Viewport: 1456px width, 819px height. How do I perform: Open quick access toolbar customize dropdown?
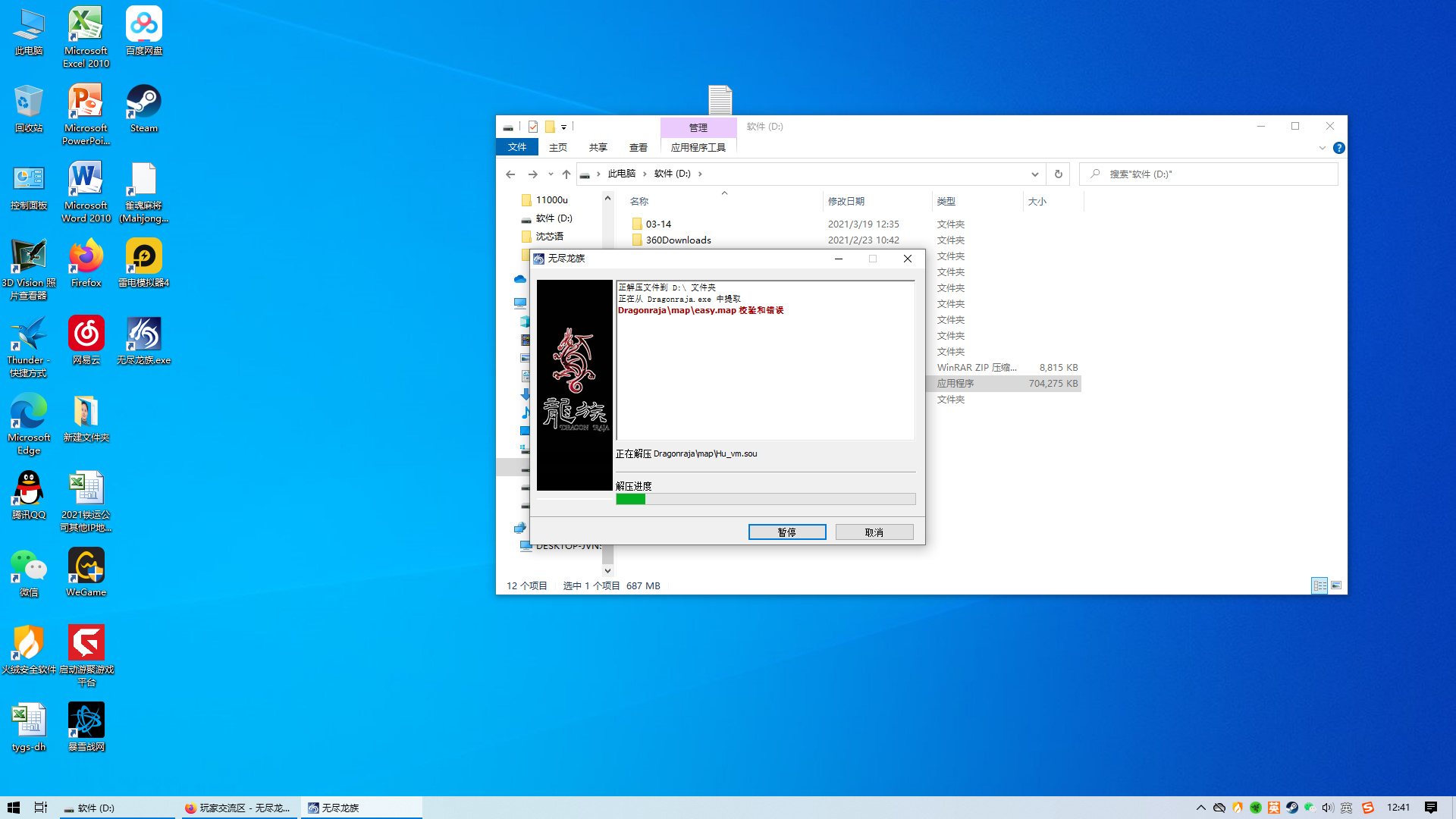563,127
